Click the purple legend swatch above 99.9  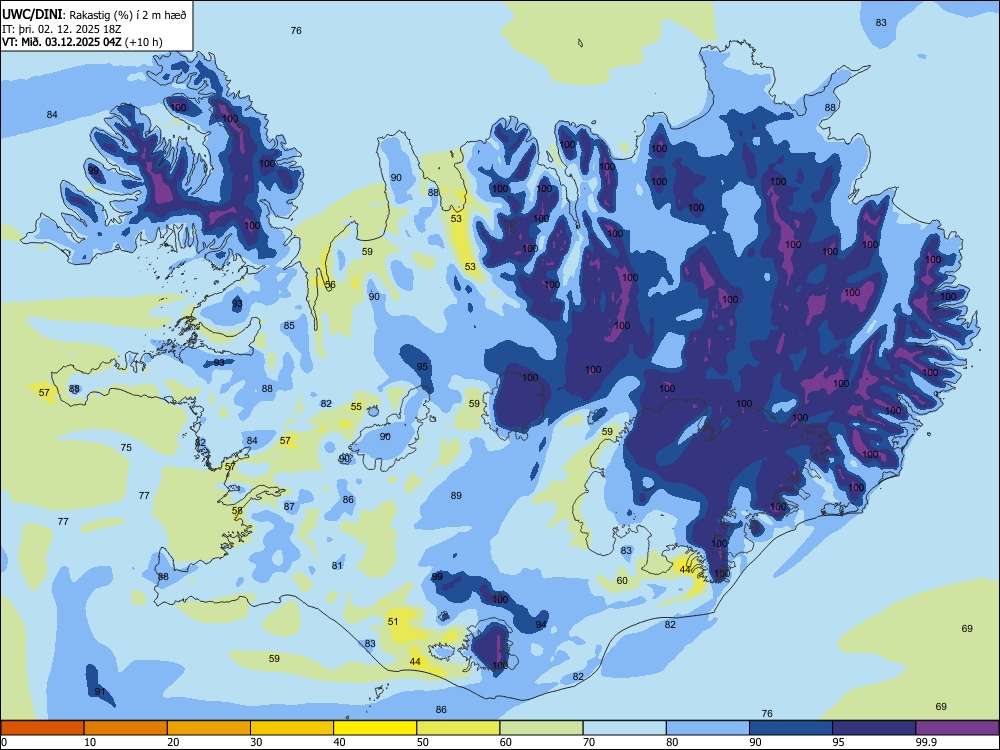tap(957, 728)
